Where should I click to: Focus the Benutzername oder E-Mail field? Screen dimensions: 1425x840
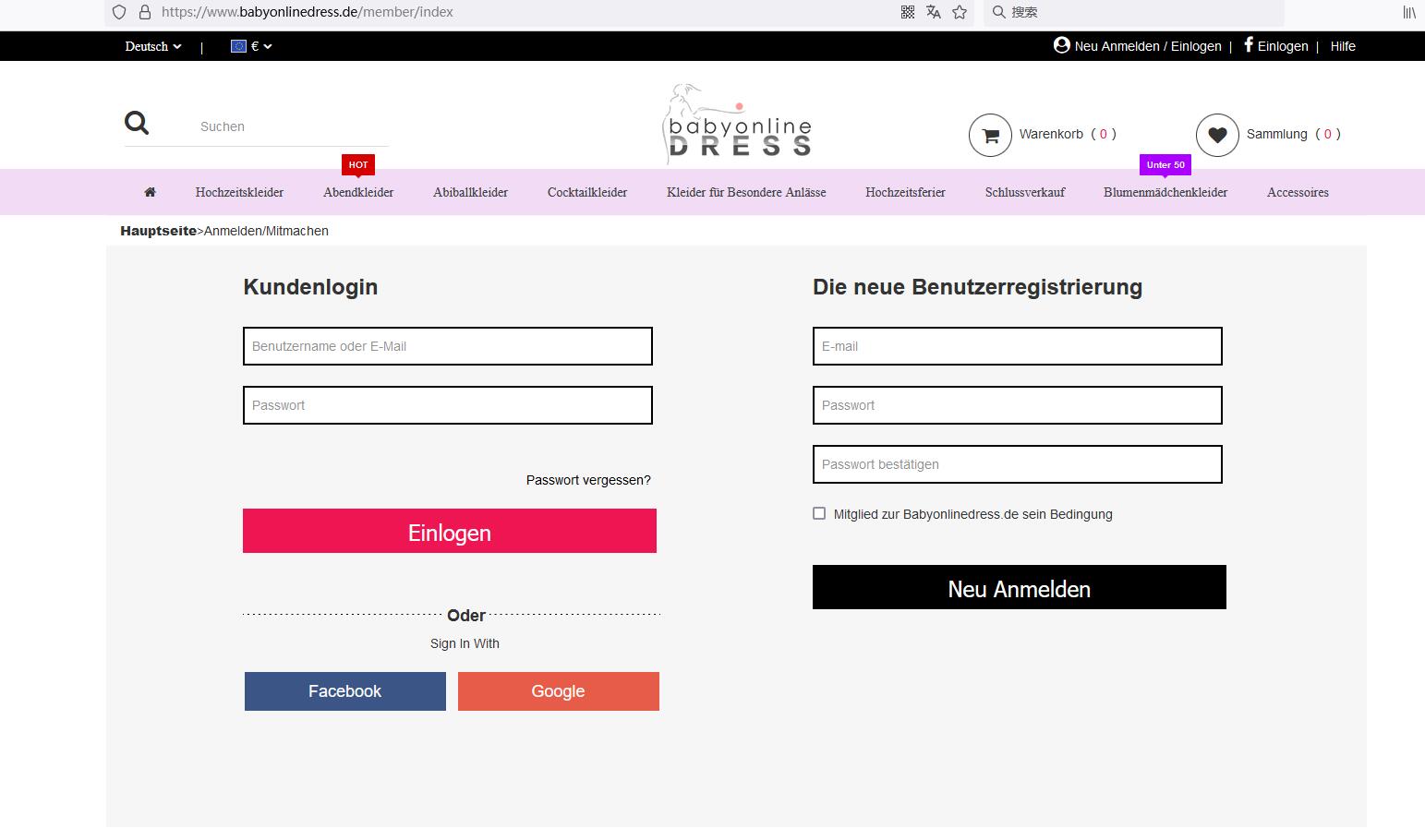(447, 346)
